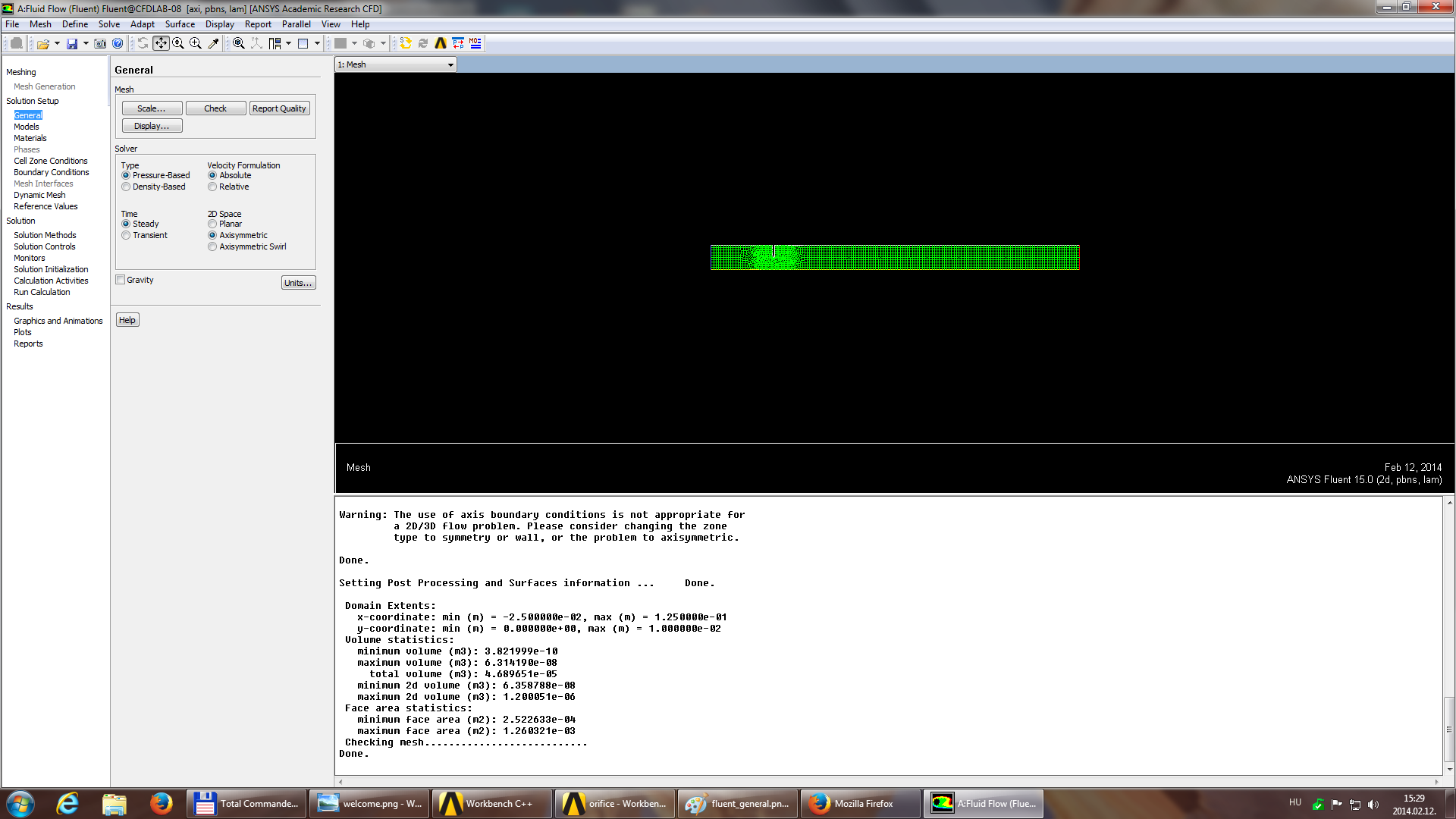This screenshot has height=819, width=1456.
Task: Click the Check mesh button
Action: (x=215, y=108)
